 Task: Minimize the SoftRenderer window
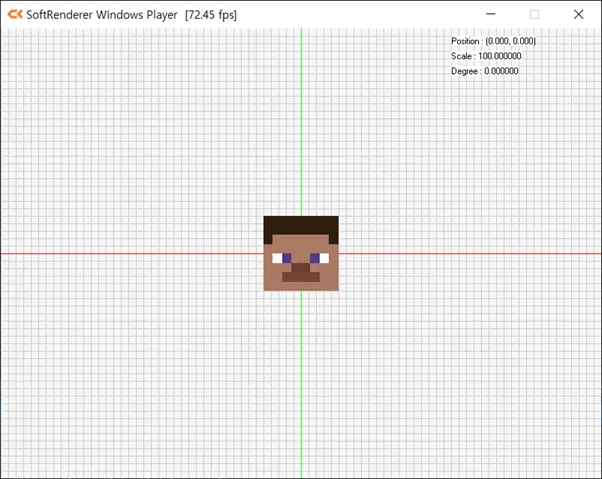pos(491,14)
